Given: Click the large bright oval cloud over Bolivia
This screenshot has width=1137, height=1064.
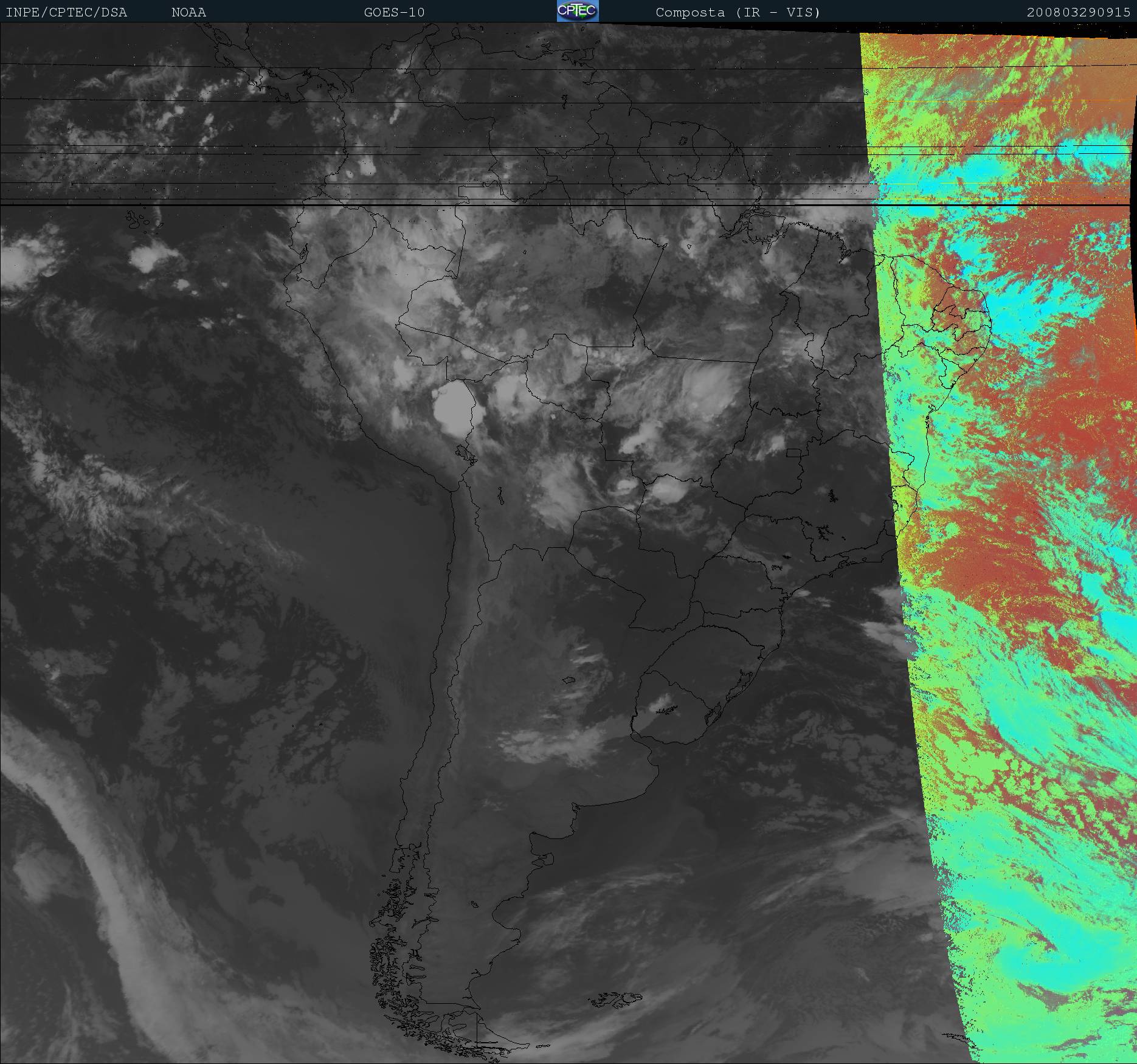Looking at the screenshot, I should coord(454,407).
